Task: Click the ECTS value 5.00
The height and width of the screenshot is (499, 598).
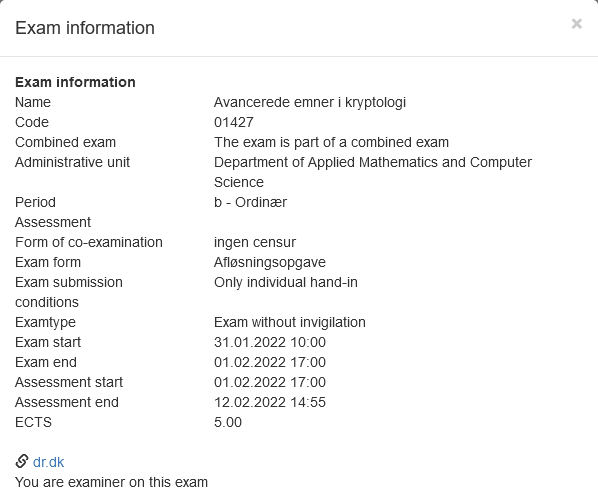Action: pos(228,422)
